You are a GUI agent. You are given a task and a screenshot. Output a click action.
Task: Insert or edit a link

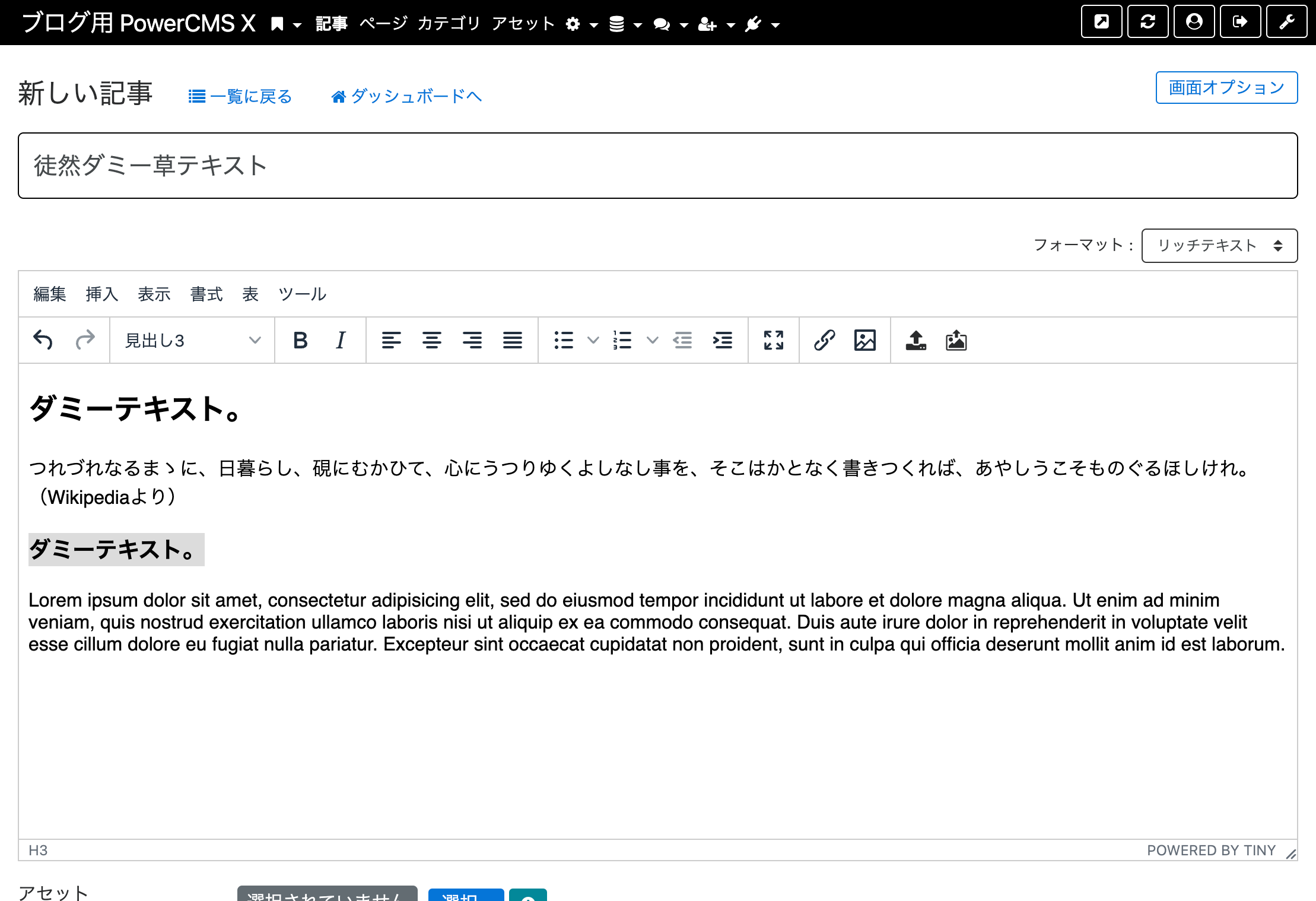coord(825,340)
